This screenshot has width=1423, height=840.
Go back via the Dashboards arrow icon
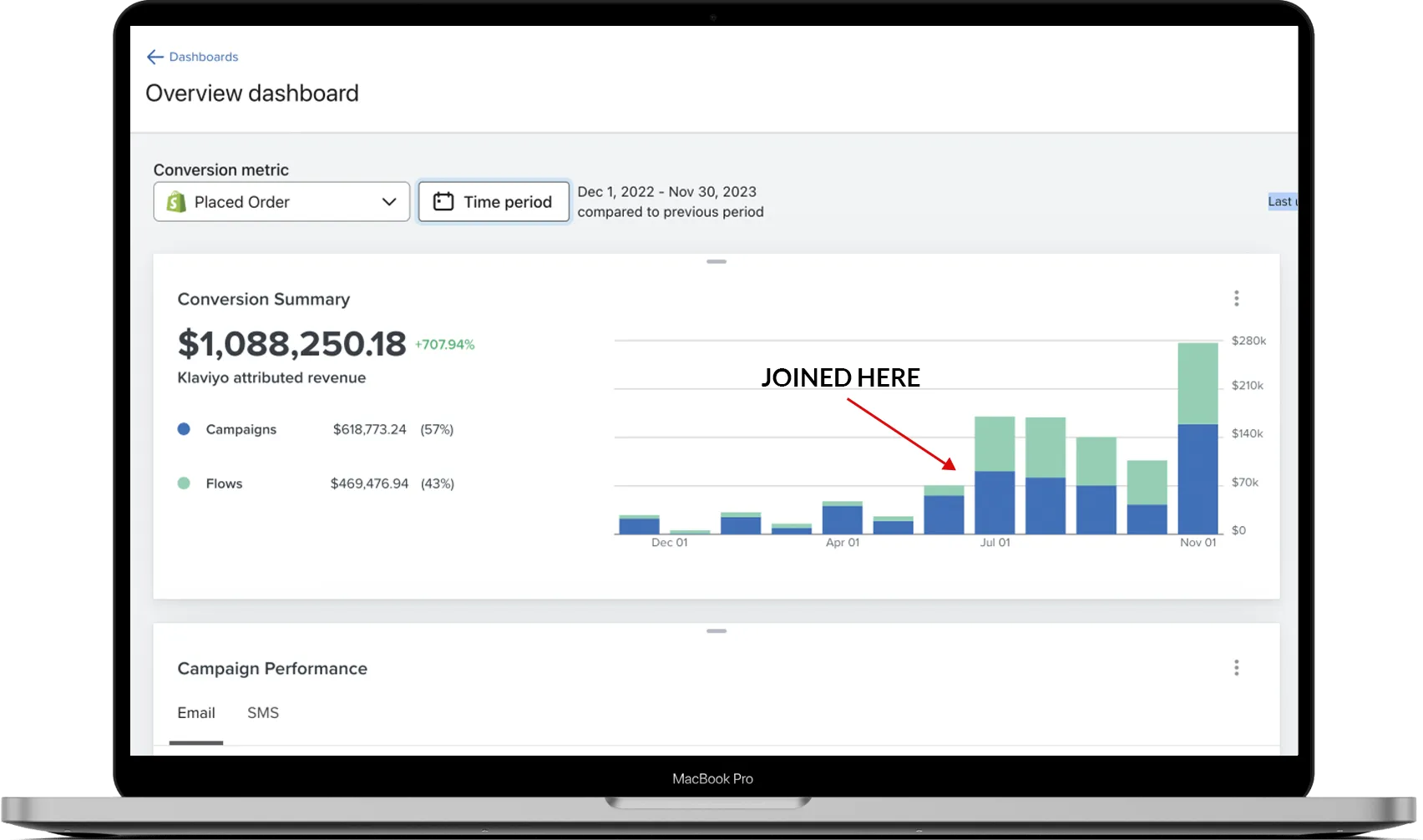point(154,57)
